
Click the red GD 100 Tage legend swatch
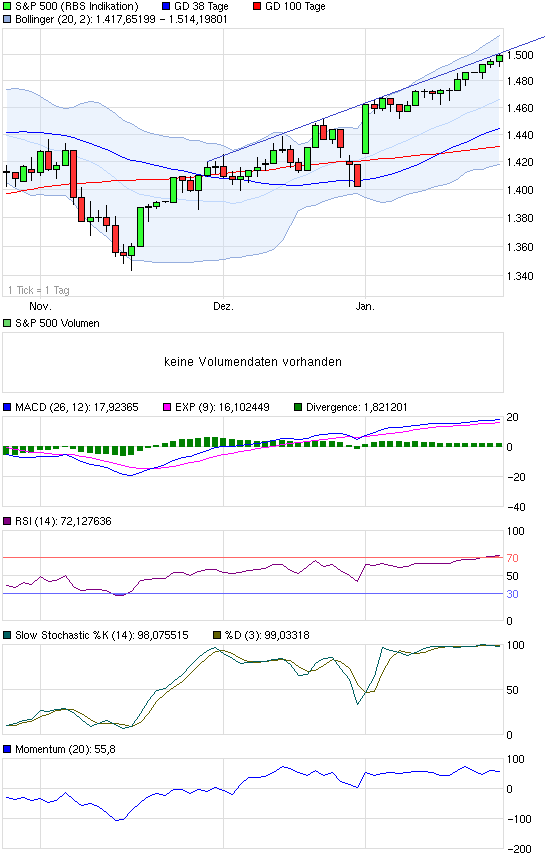coord(257,7)
